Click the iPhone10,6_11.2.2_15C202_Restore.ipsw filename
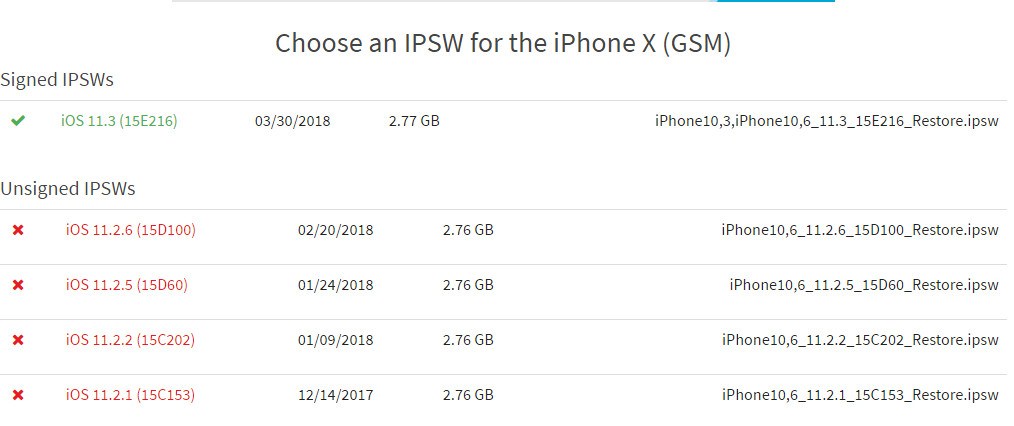 (859, 340)
